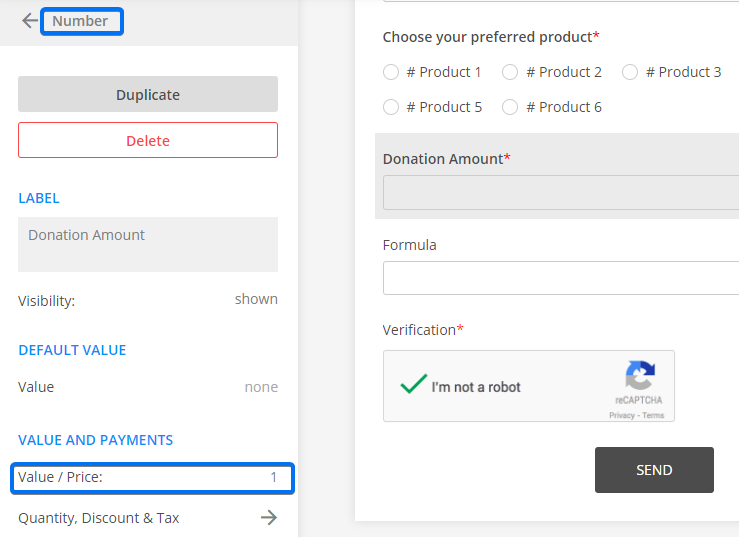This screenshot has width=739, height=537.
Task: Choose the # Product 6 radio option
Action: click(x=510, y=107)
